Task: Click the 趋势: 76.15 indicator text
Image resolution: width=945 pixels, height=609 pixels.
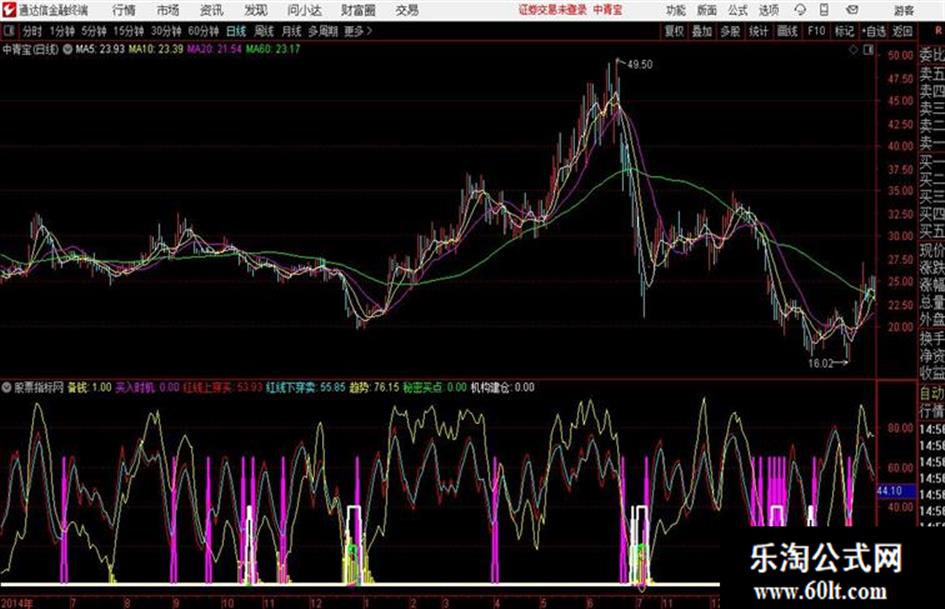Action: coord(374,387)
